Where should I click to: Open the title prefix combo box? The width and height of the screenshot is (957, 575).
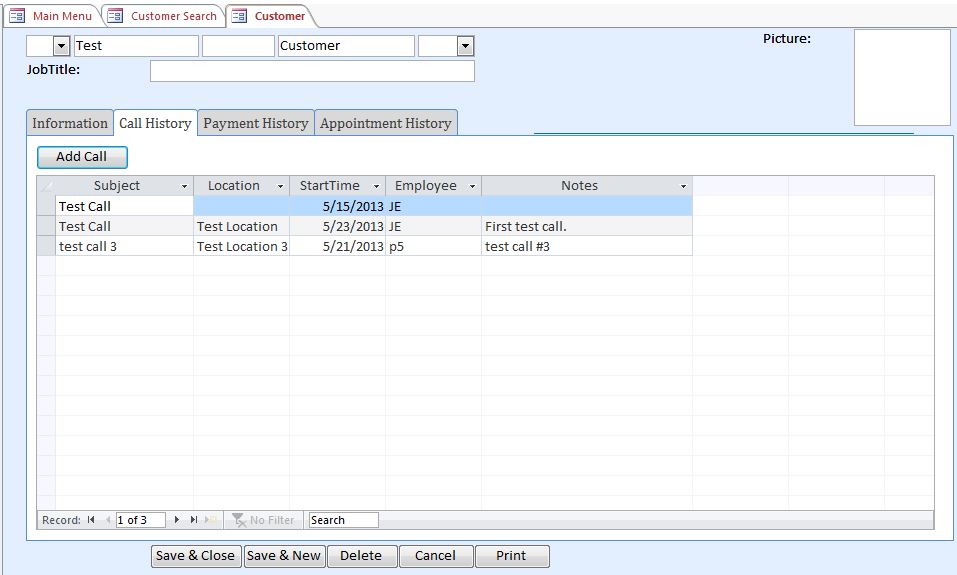tap(61, 46)
